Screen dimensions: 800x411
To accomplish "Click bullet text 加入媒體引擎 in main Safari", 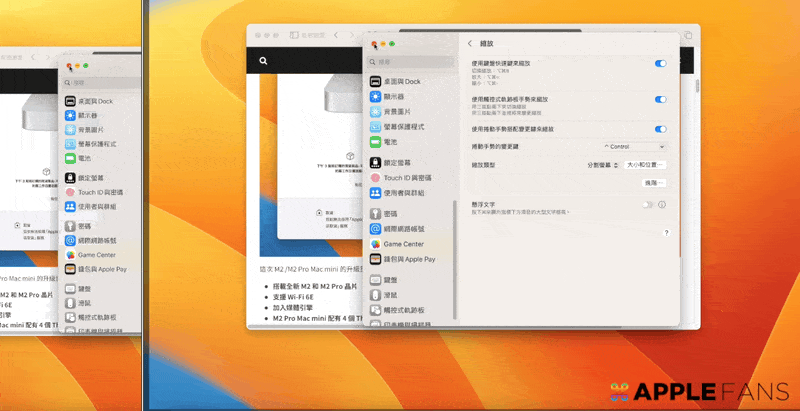I will [293, 307].
